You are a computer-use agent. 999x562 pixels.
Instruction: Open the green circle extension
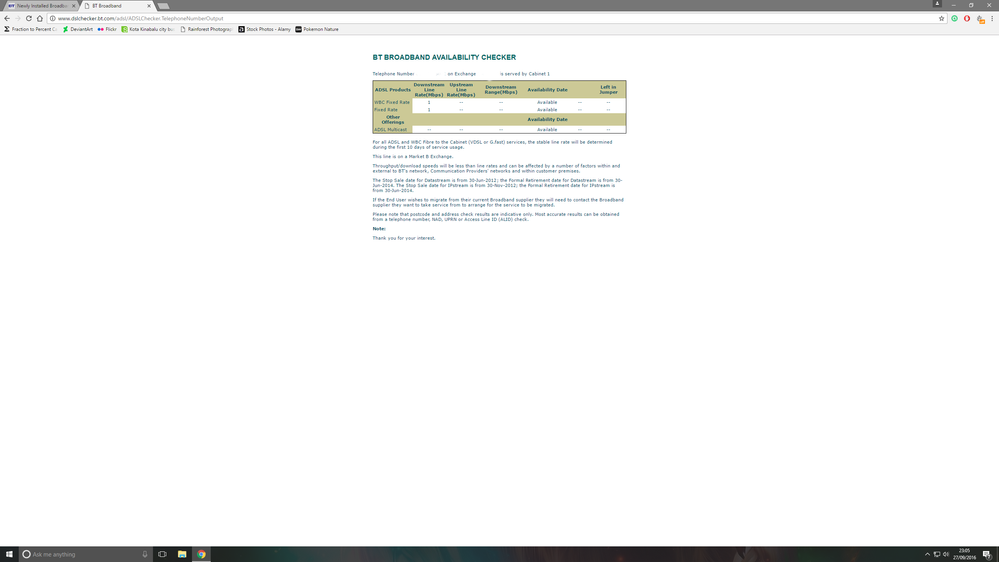coord(954,18)
